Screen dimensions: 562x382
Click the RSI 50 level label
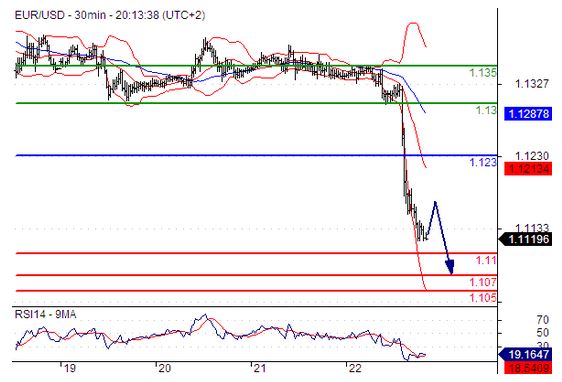[x=543, y=333]
